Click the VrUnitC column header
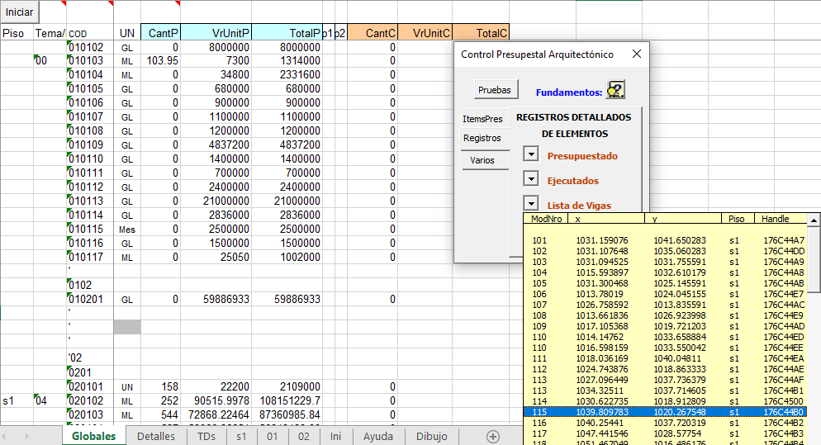821x445 pixels. tap(425, 33)
